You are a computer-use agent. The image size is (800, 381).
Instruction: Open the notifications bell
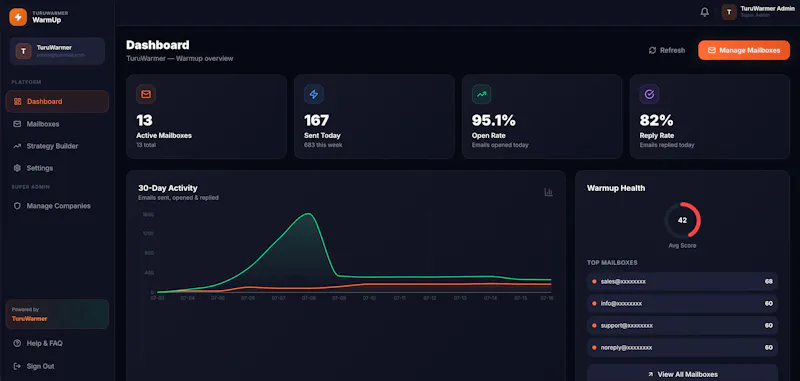705,12
